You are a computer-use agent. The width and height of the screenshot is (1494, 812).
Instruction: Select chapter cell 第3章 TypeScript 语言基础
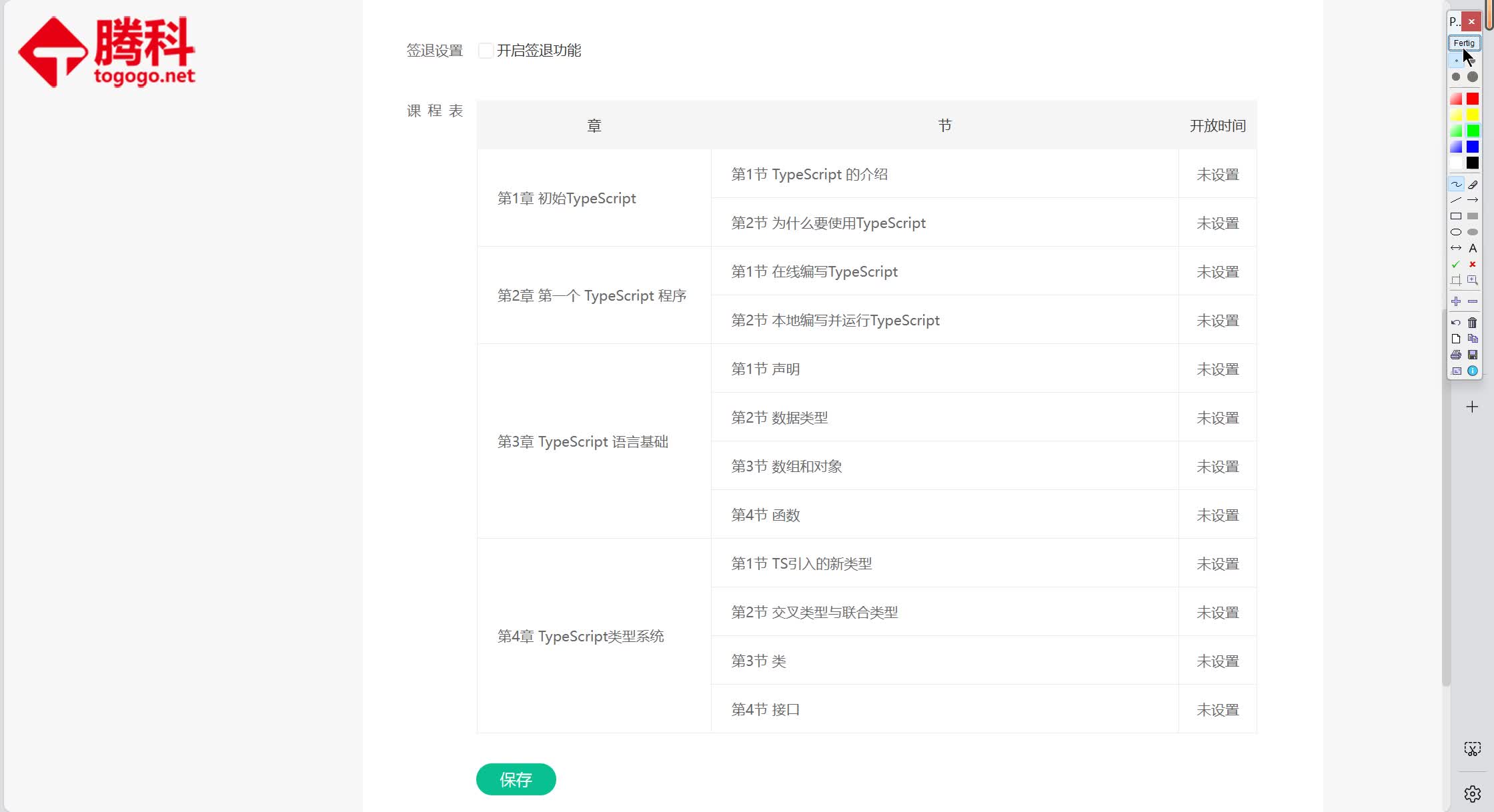coord(594,441)
